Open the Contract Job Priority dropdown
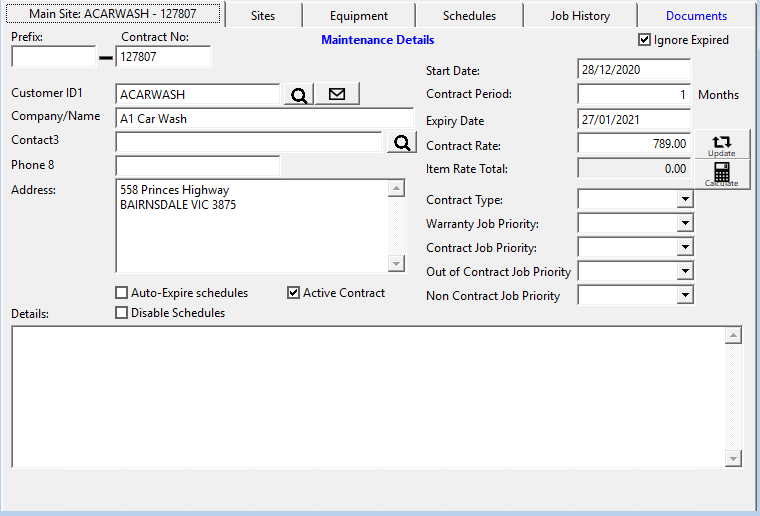760x516 pixels. tap(684, 248)
